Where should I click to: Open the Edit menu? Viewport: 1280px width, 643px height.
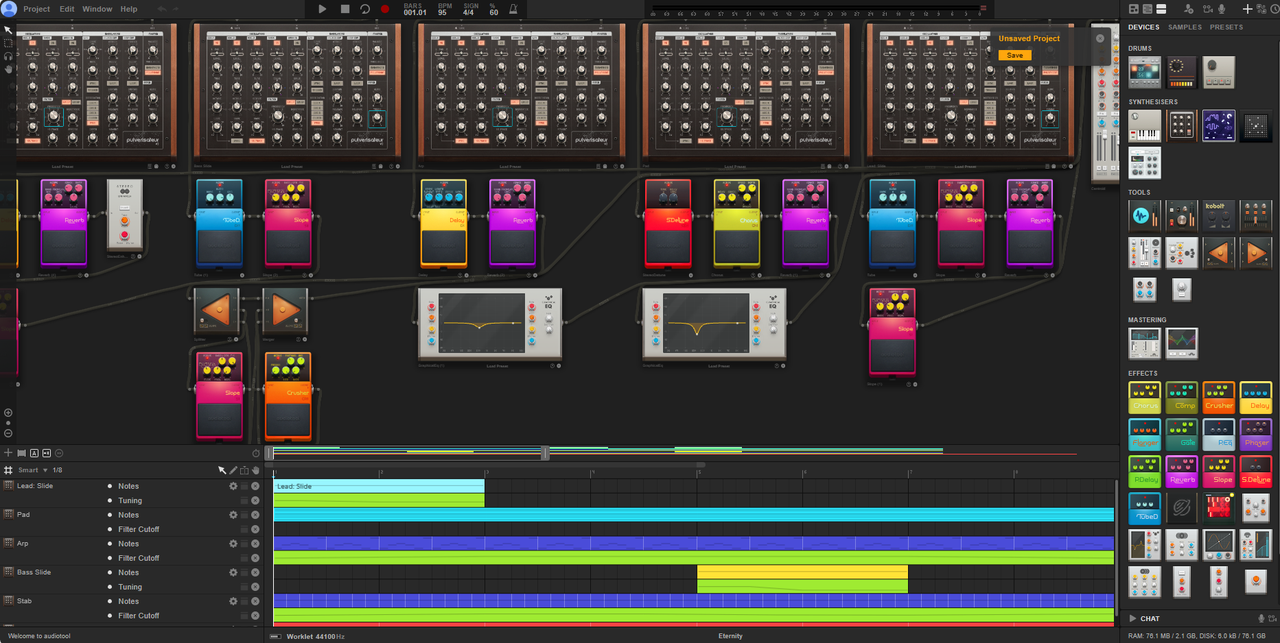click(x=67, y=9)
